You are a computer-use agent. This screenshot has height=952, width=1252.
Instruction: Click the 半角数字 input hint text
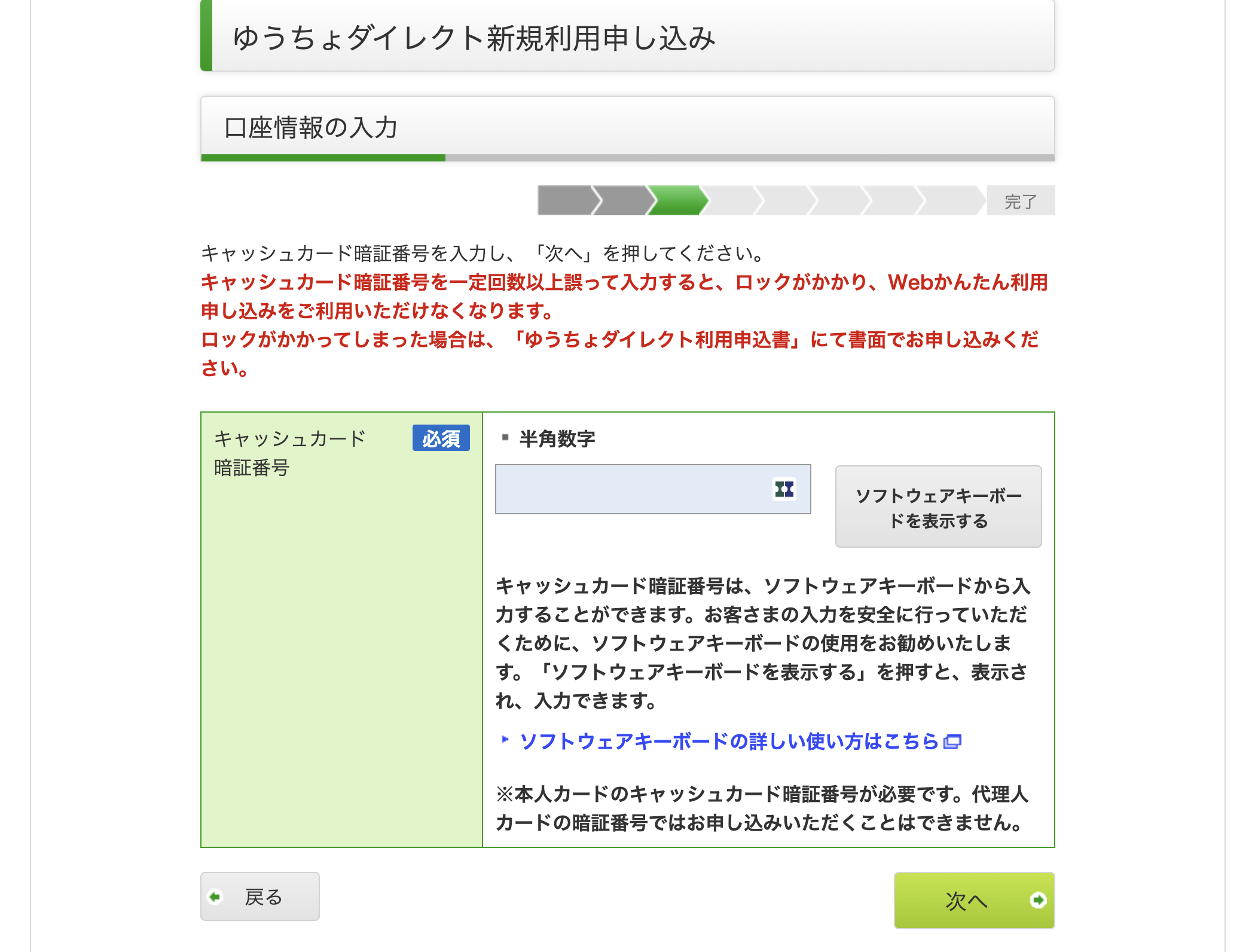[x=557, y=439]
